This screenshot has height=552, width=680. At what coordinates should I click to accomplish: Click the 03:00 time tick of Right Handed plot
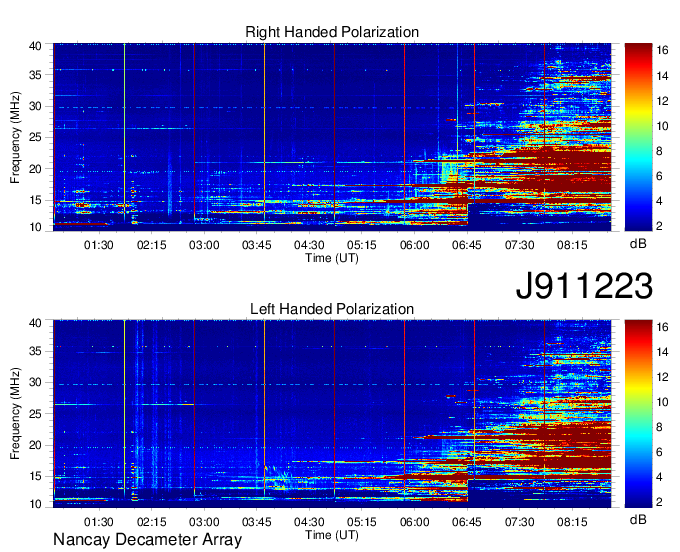click(204, 245)
